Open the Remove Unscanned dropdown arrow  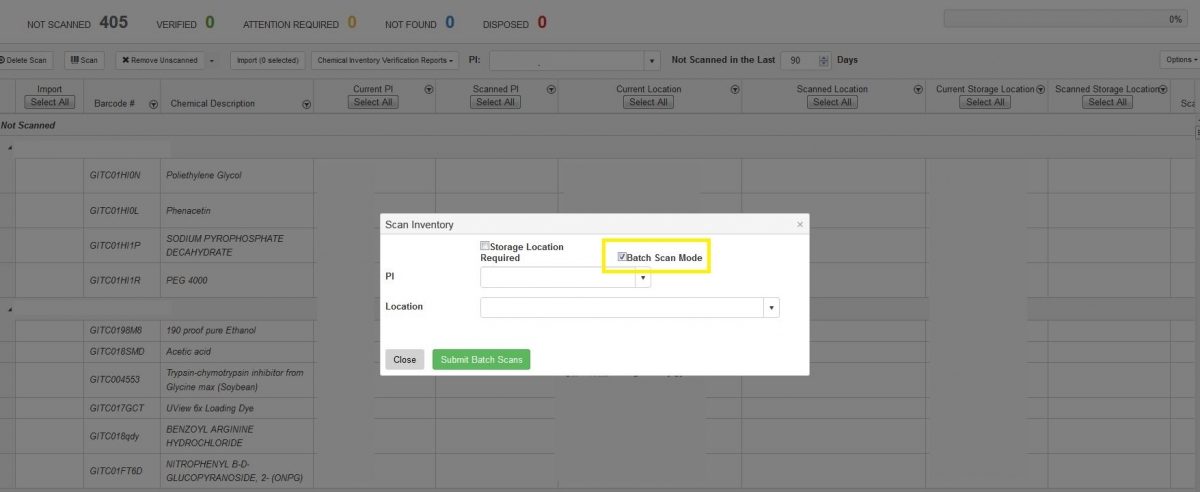click(x=211, y=60)
